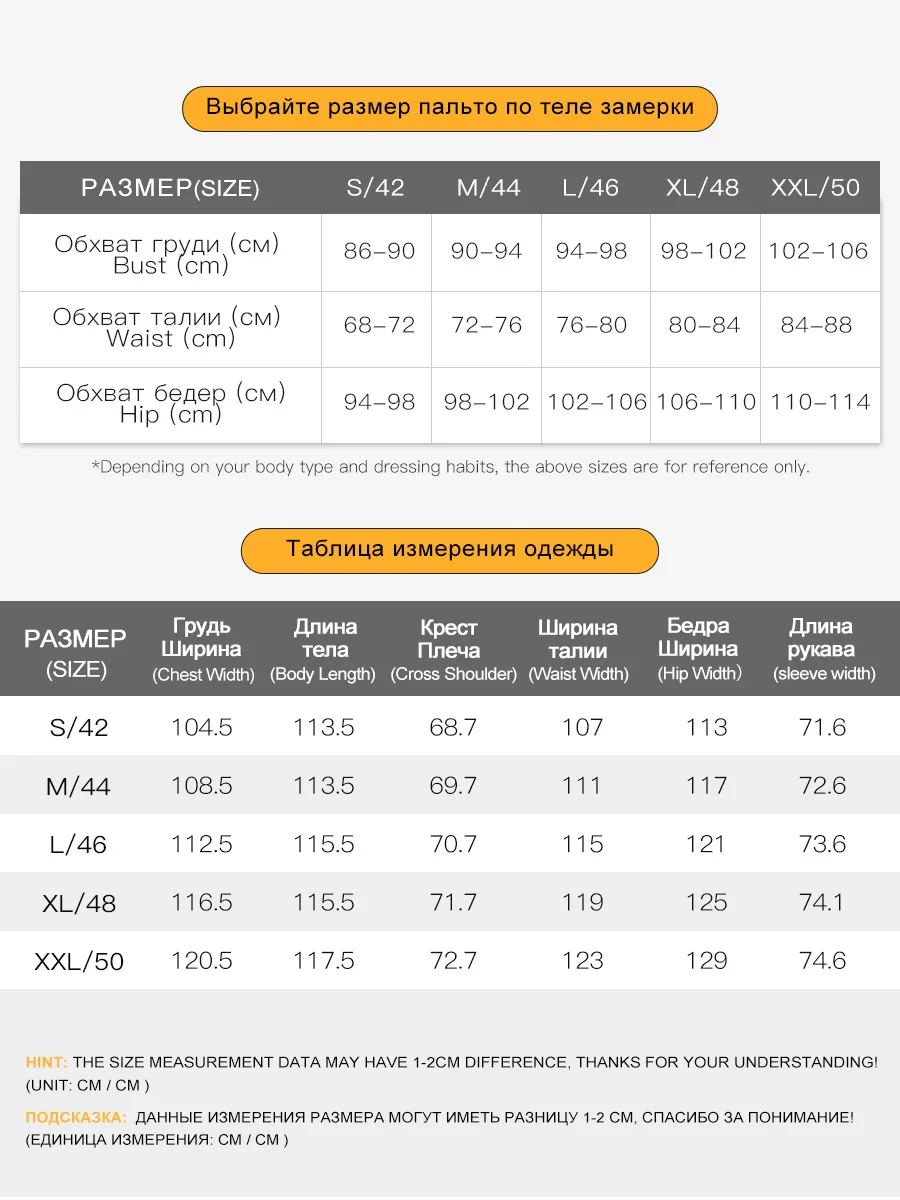Select the waist value 76–80 cell
This screenshot has width=900, height=1200.
[592, 326]
